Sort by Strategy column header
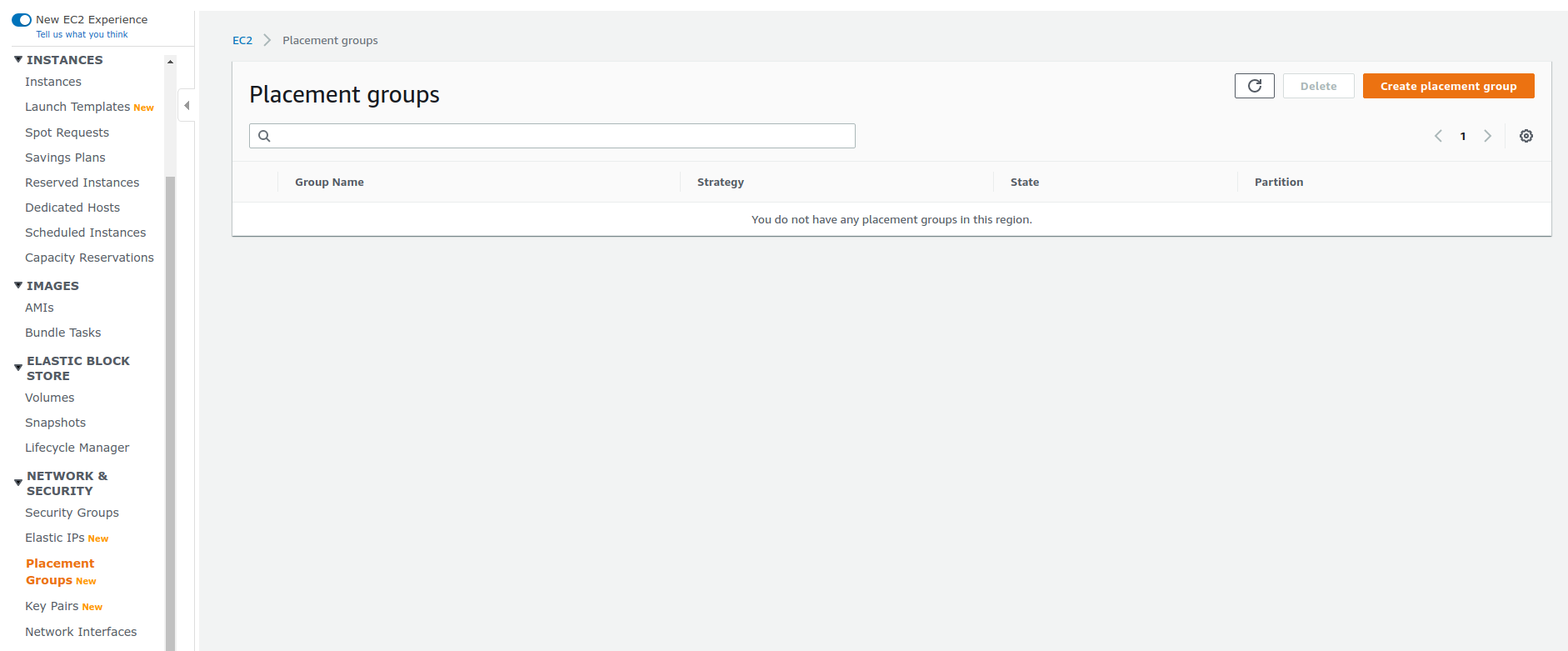Viewport: 1568px width, 651px height. [721, 182]
